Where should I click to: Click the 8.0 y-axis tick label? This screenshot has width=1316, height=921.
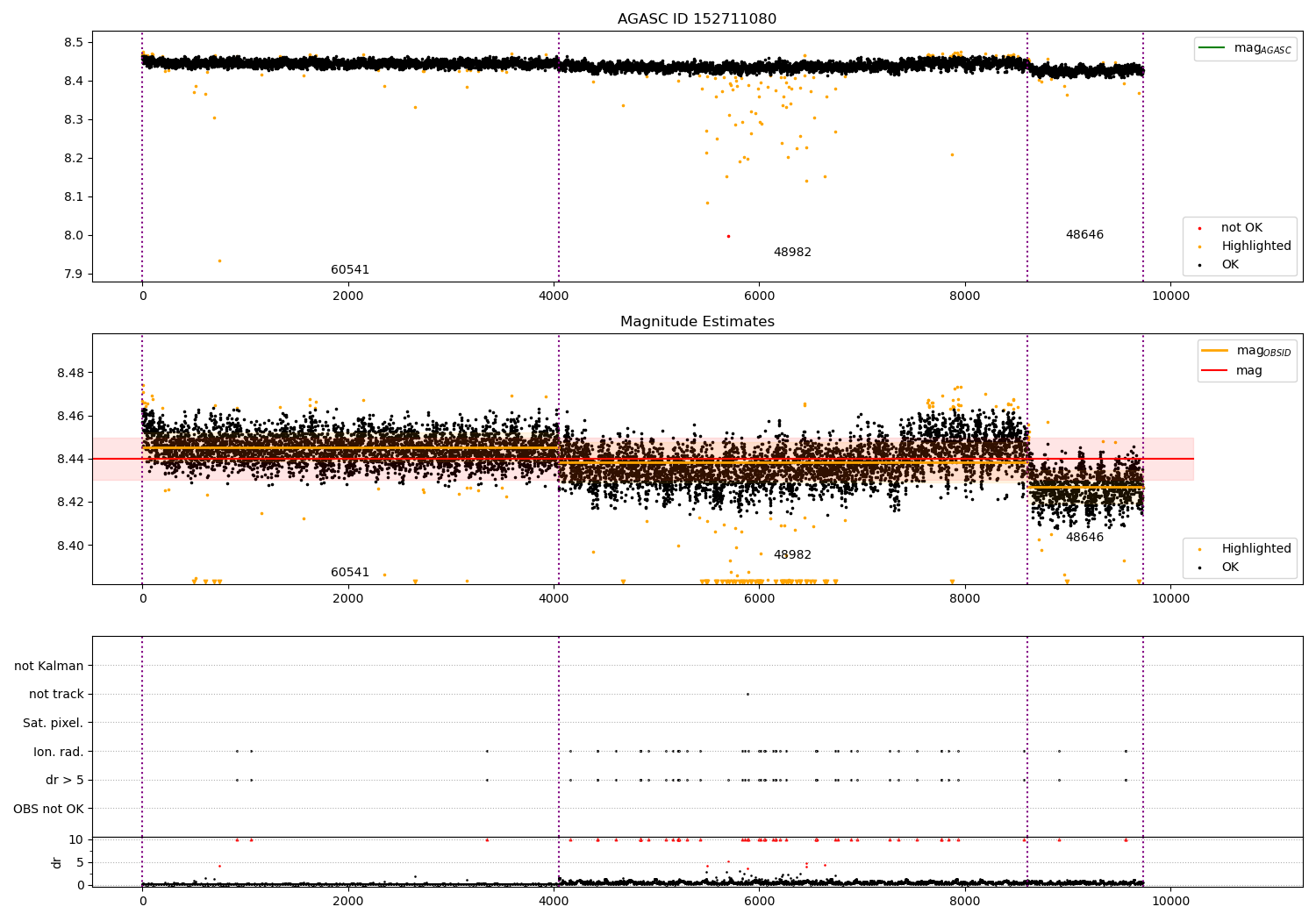pyautogui.click(x=74, y=235)
